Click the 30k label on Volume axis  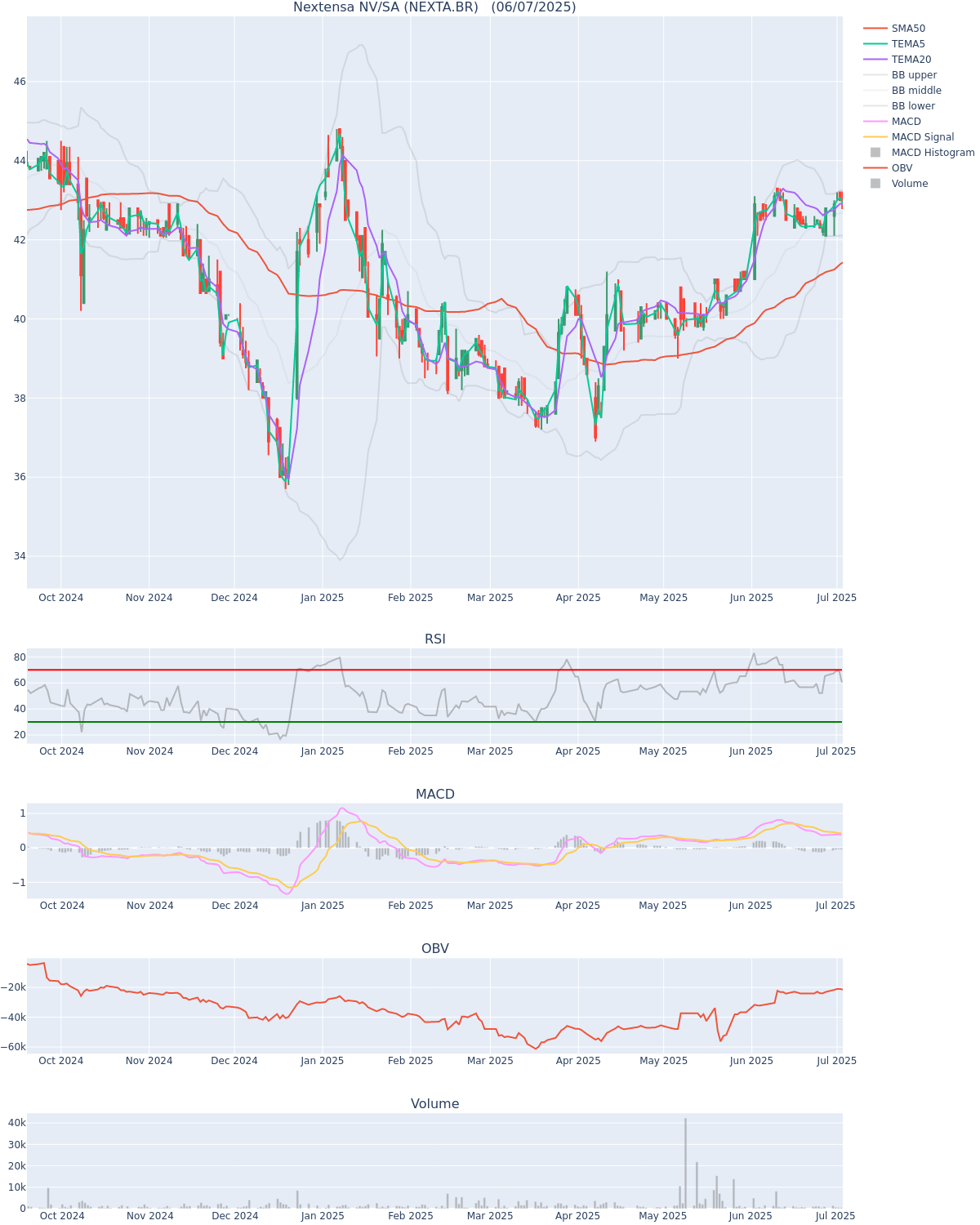(16, 1145)
